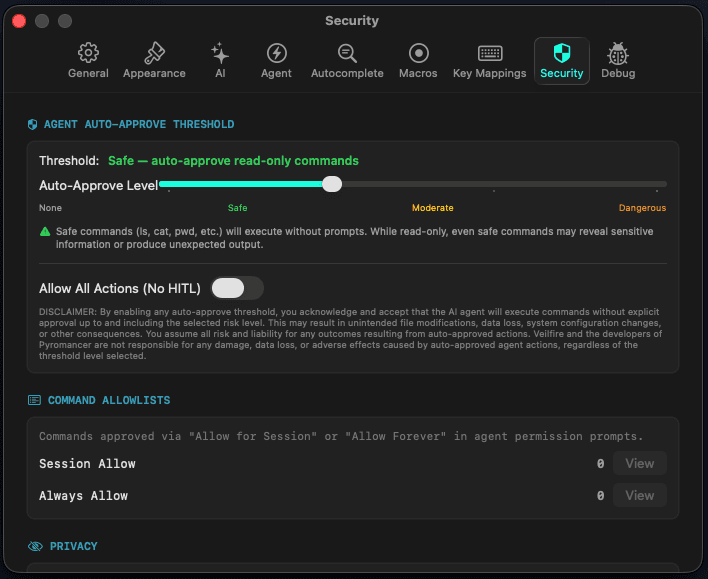Click the DISCLAIMER paragraph text
Image resolution: width=708 pixels, height=579 pixels.
[350, 334]
